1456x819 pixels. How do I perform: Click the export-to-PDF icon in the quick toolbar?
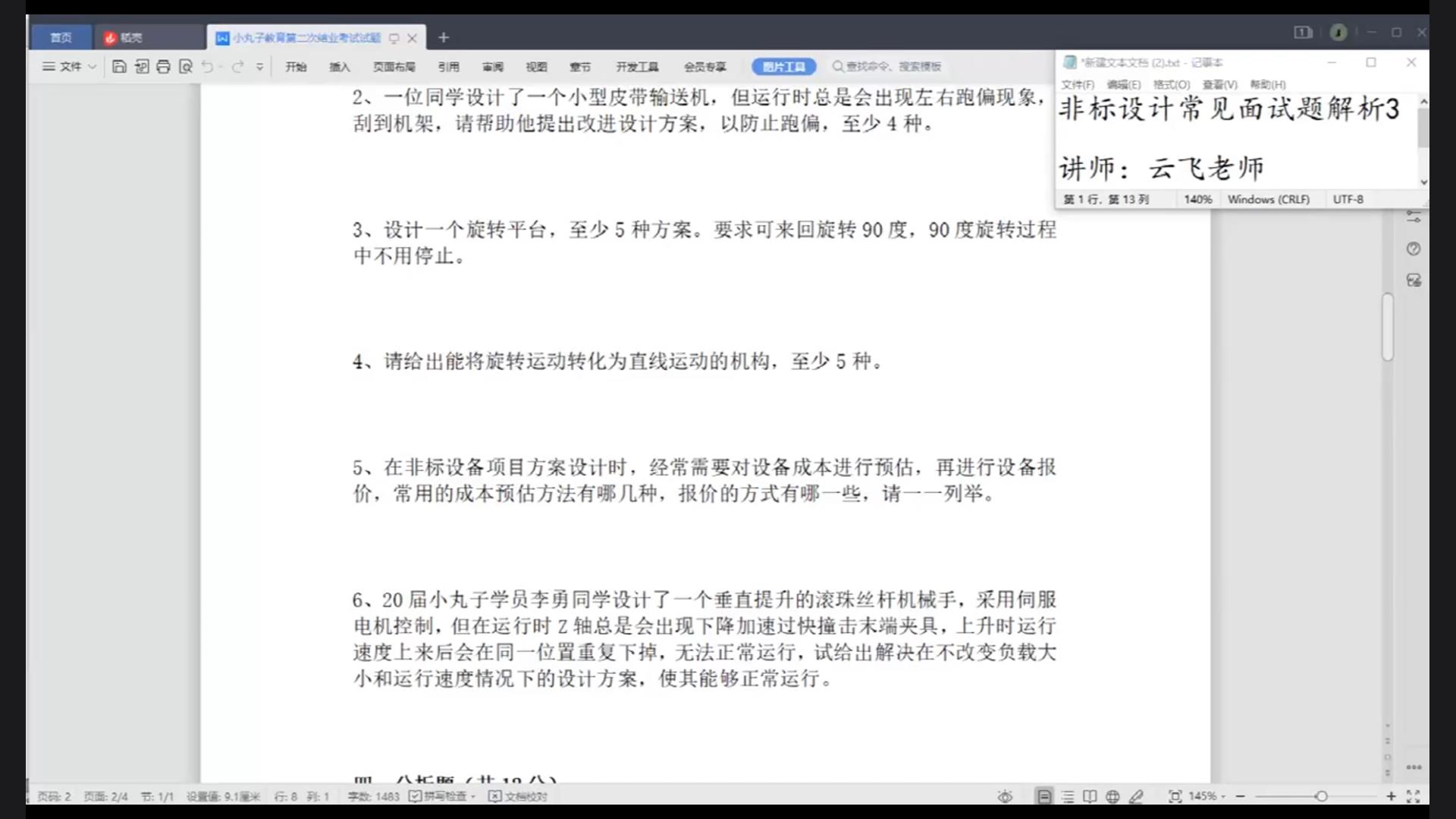(x=142, y=67)
